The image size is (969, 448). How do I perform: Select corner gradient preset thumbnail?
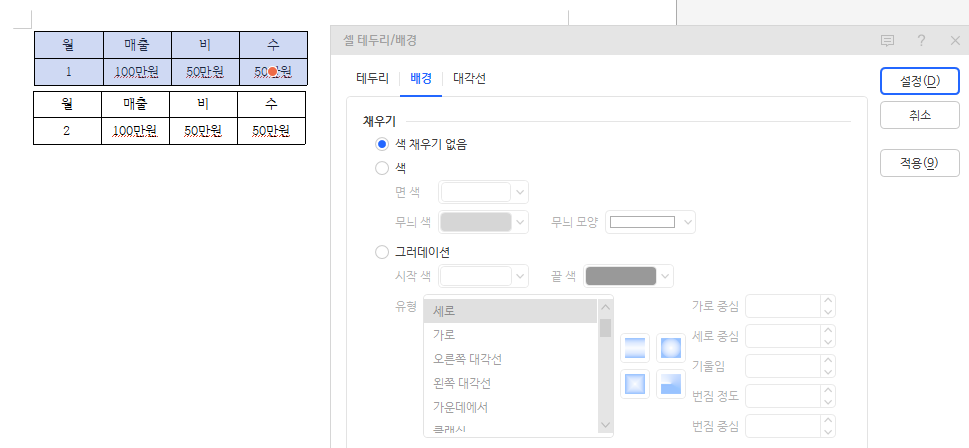click(671, 384)
